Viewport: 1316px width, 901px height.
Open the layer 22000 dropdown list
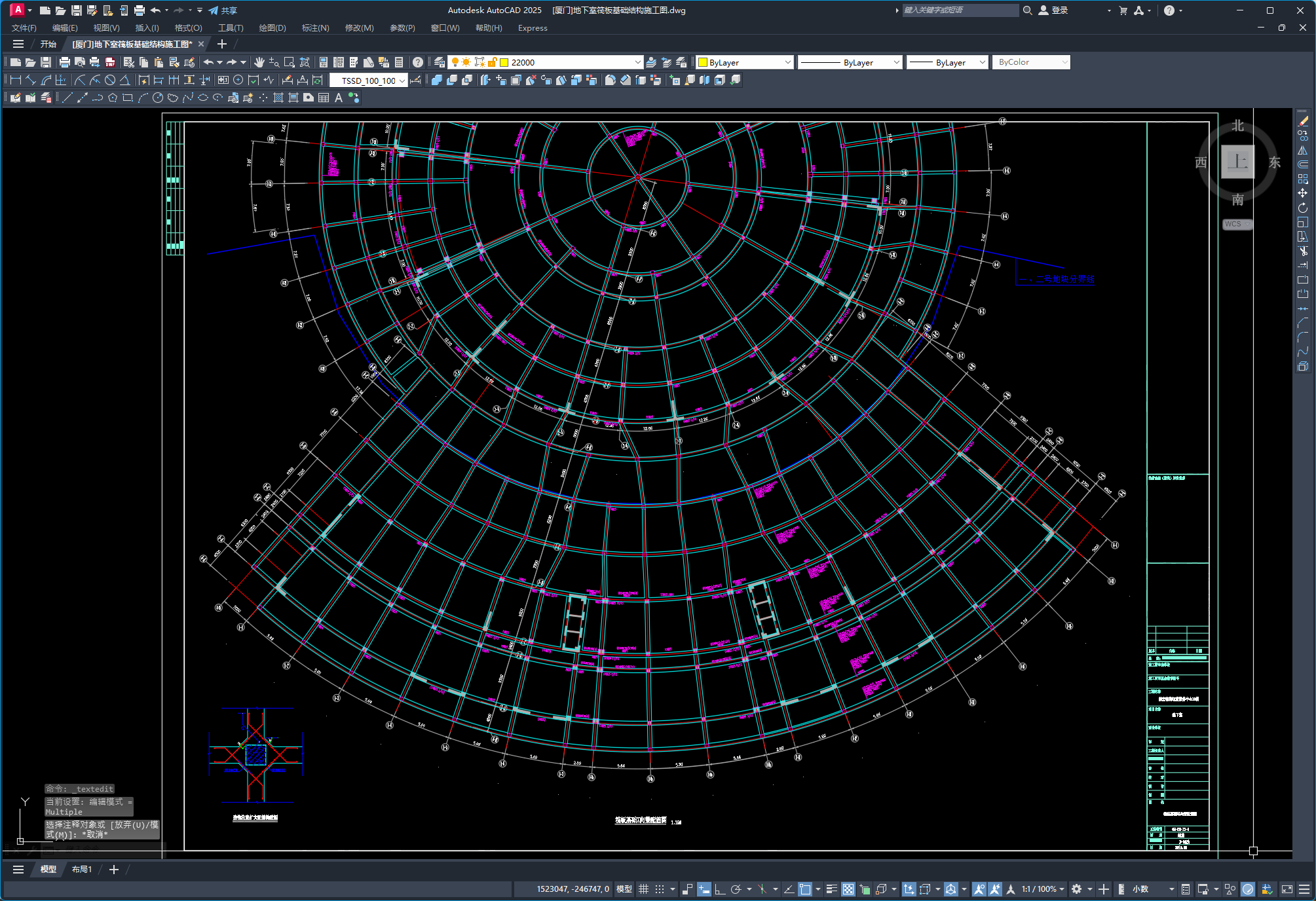coord(637,63)
